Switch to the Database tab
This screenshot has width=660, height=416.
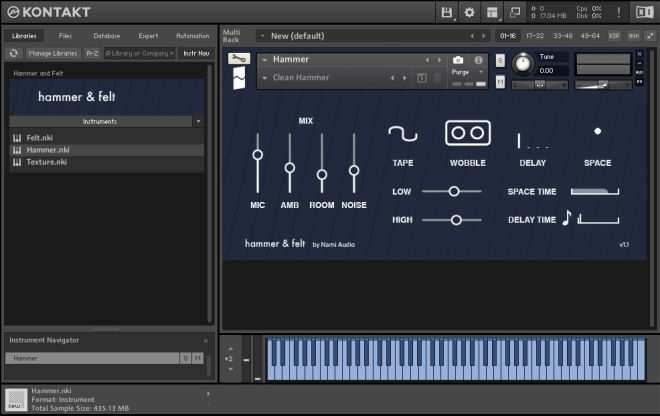pos(106,36)
